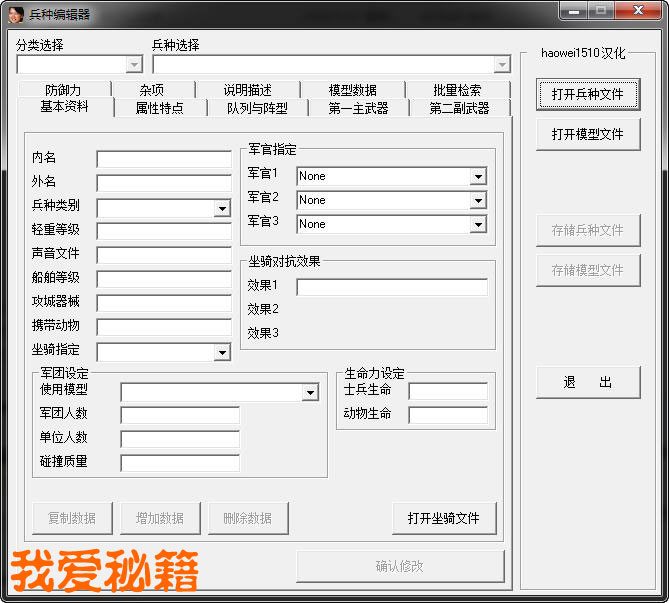Open the 兵种类别 dropdown list
The image size is (669, 603).
pyautogui.click(x=222, y=208)
